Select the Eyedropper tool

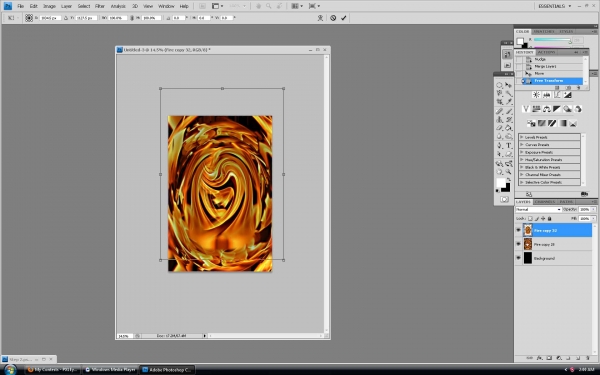click(x=509, y=102)
